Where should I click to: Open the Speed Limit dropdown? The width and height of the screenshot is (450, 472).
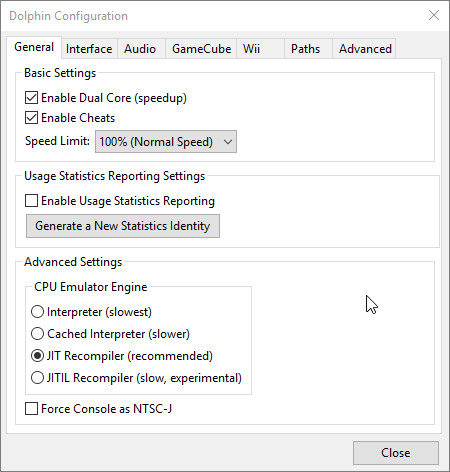(x=166, y=142)
